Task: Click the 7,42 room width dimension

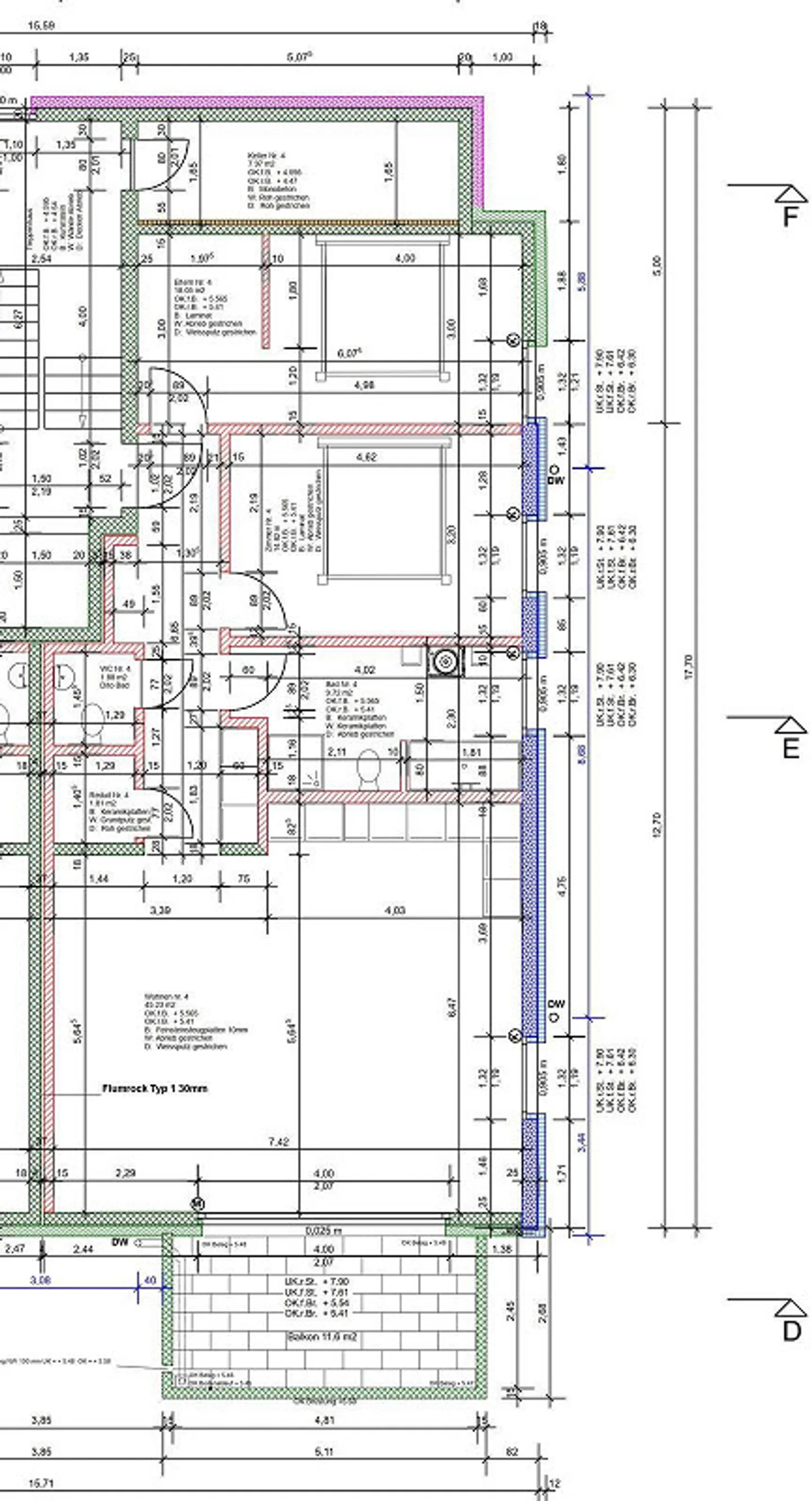Action: click(279, 1142)
